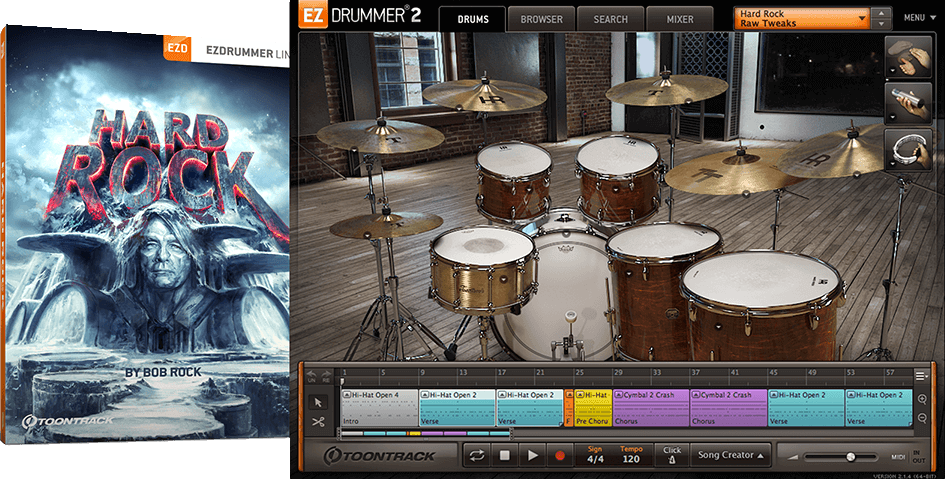Image resolution: width=945 pixels, height=479 pixels.
Task: Click the playhead marker at bar 1
Action: (x=342, y=381)
